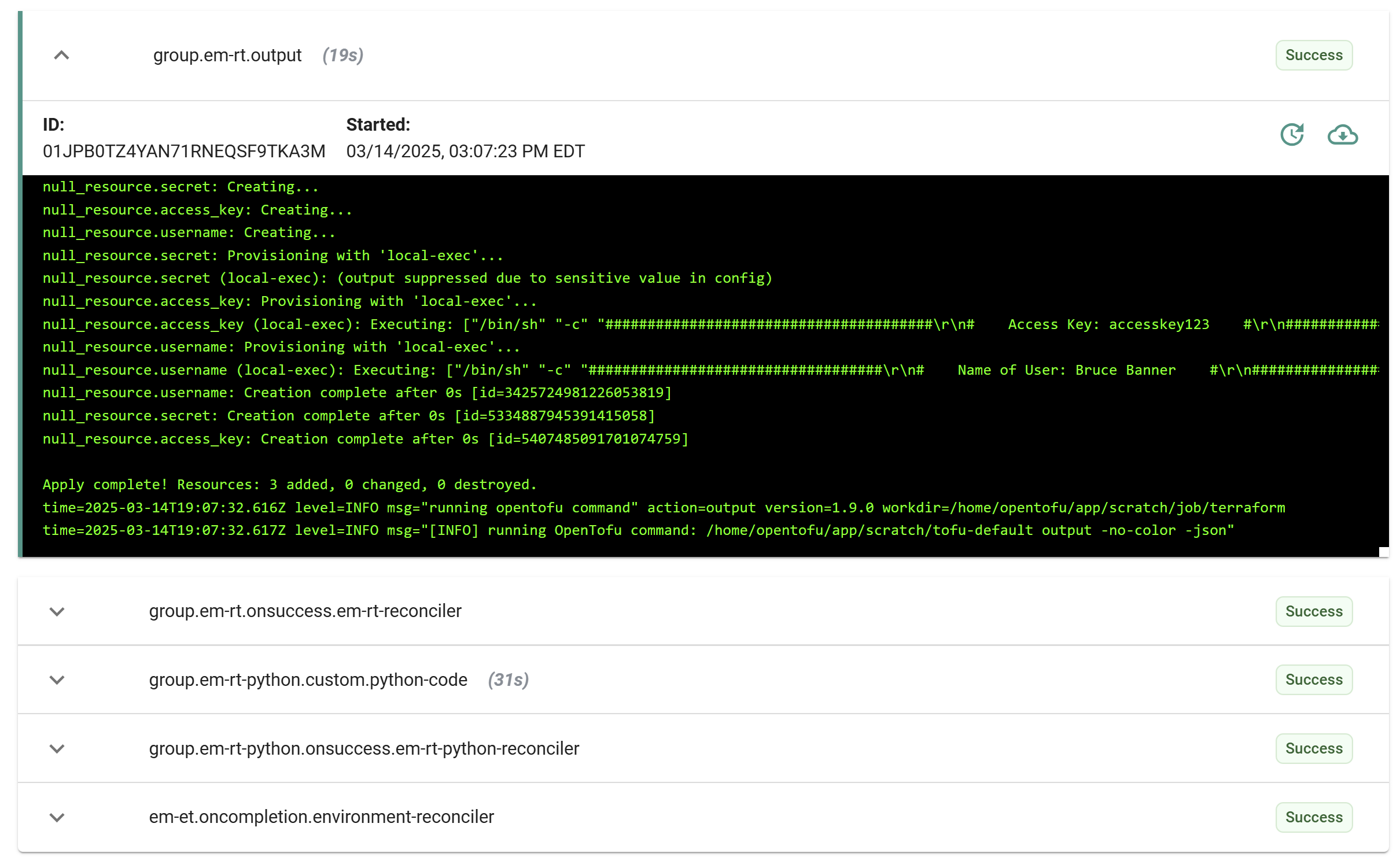Click Success badge for em-rt-reconciler row

1313,611
